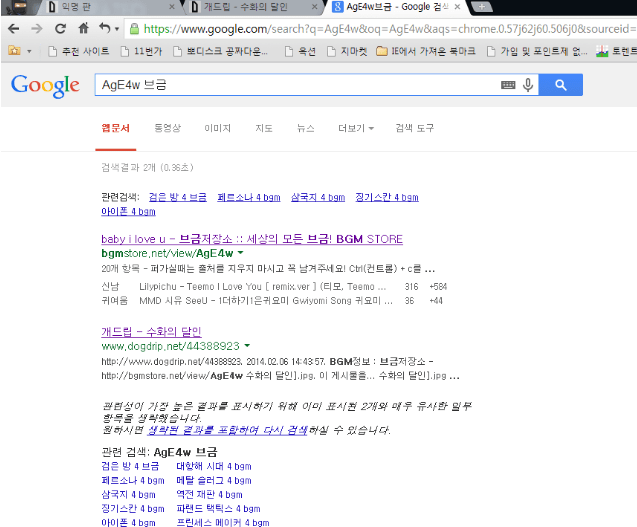Click the www.dogdrip.net/44388923 green URL

click(170, 346)
